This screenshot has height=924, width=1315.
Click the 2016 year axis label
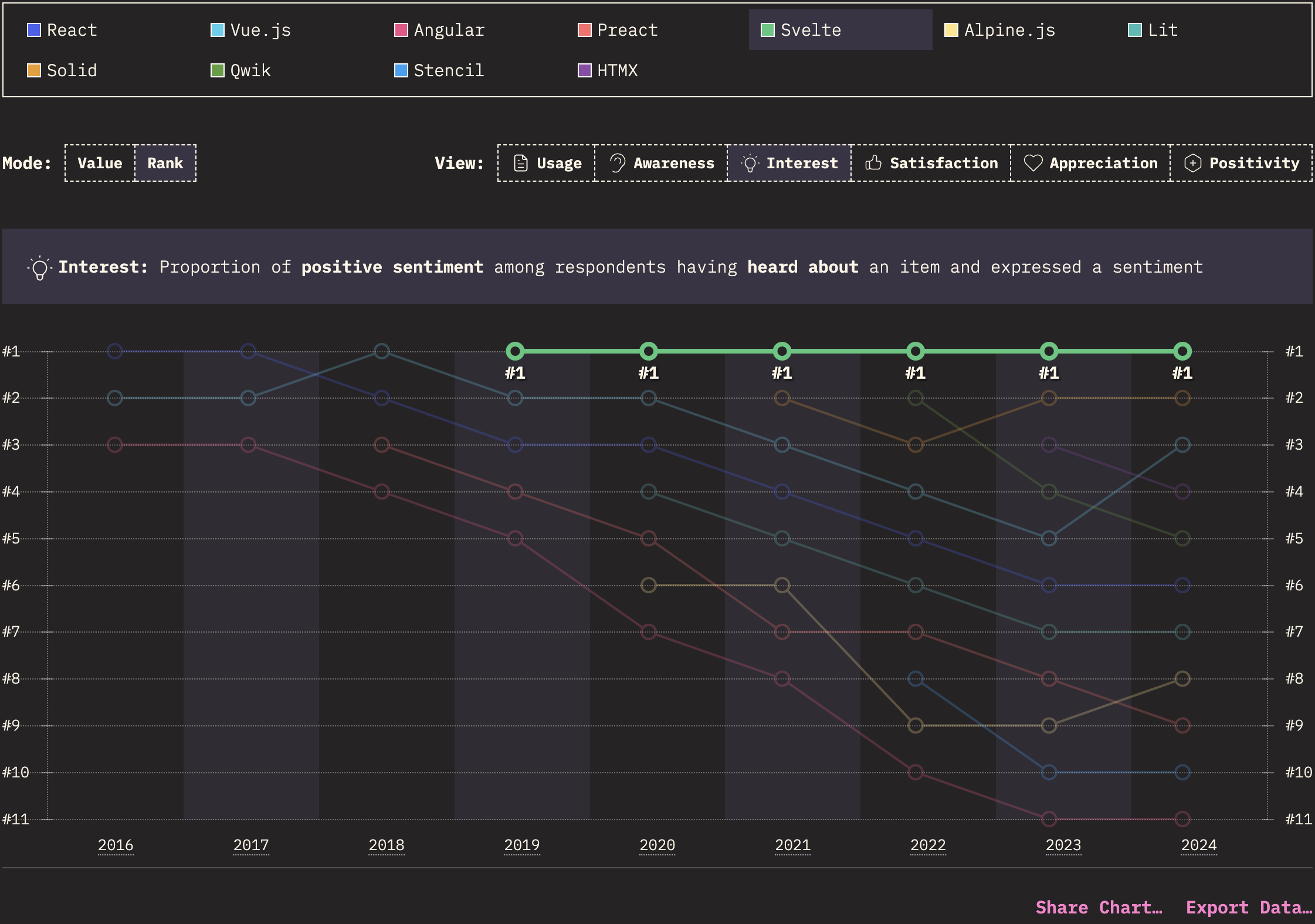[116, 845]
